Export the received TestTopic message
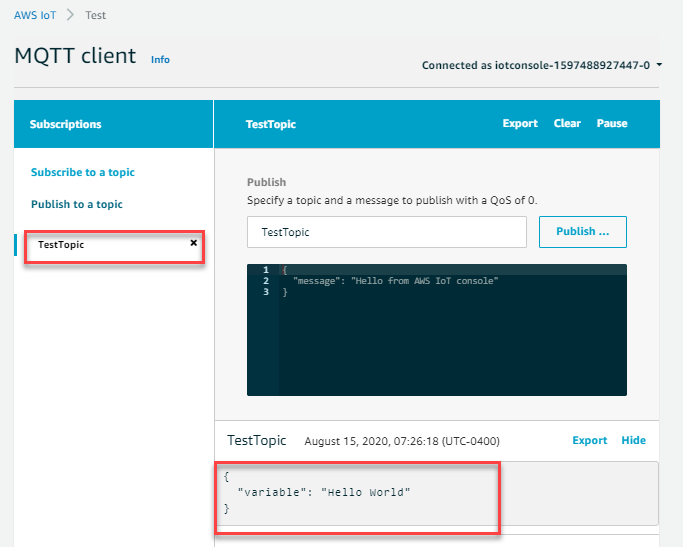The image size is (683, 547). click(x=589, y=440)
